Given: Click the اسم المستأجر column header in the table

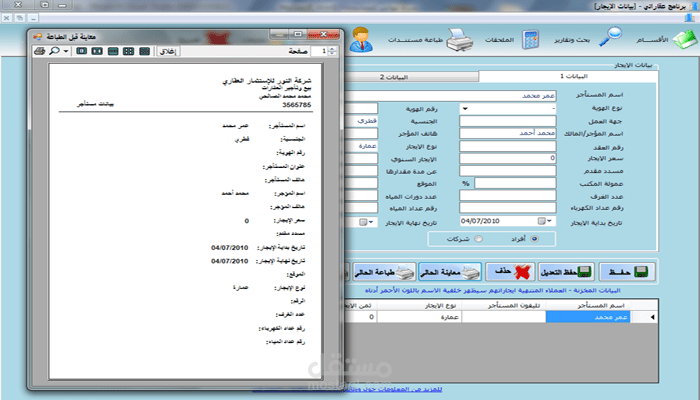Looking at the screenshot, I should click(588, 305).
